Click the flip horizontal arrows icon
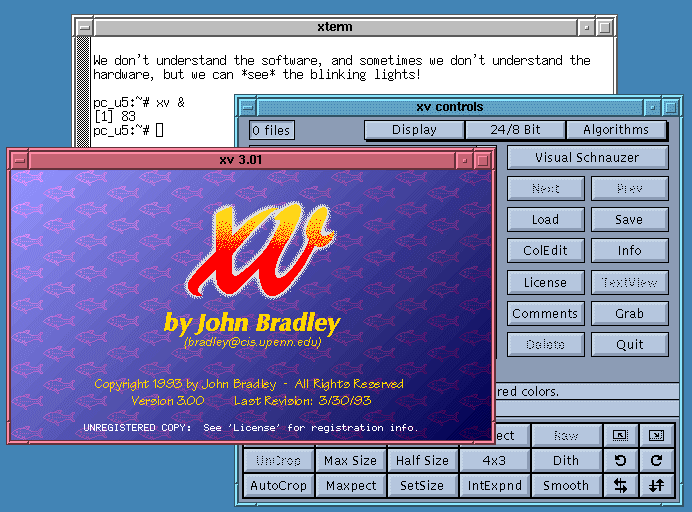 click(620, 486)
